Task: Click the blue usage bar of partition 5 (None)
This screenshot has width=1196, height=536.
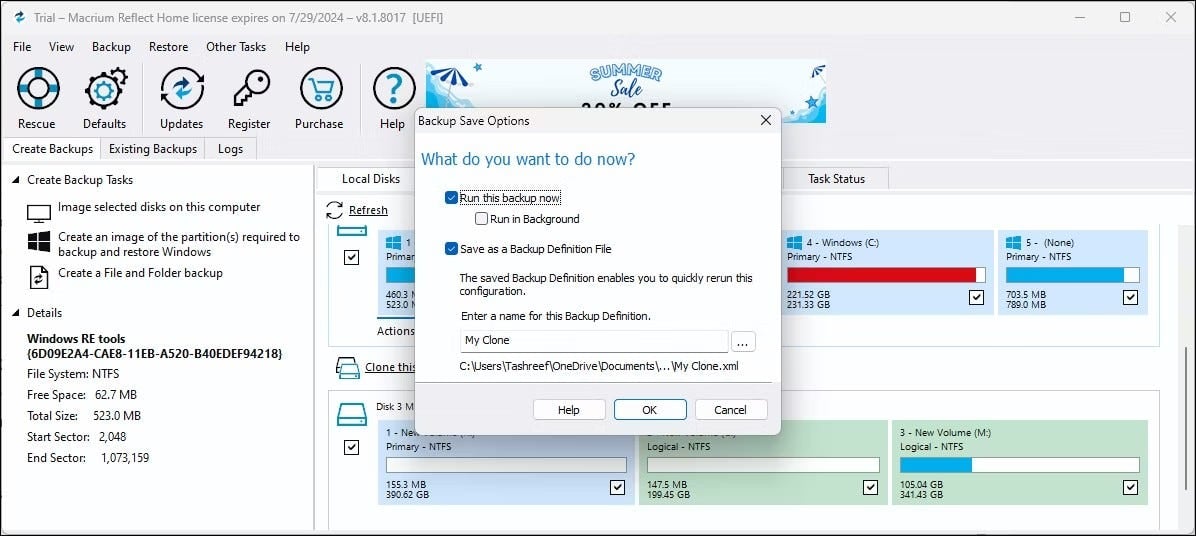Action: tap(1072, 274)
